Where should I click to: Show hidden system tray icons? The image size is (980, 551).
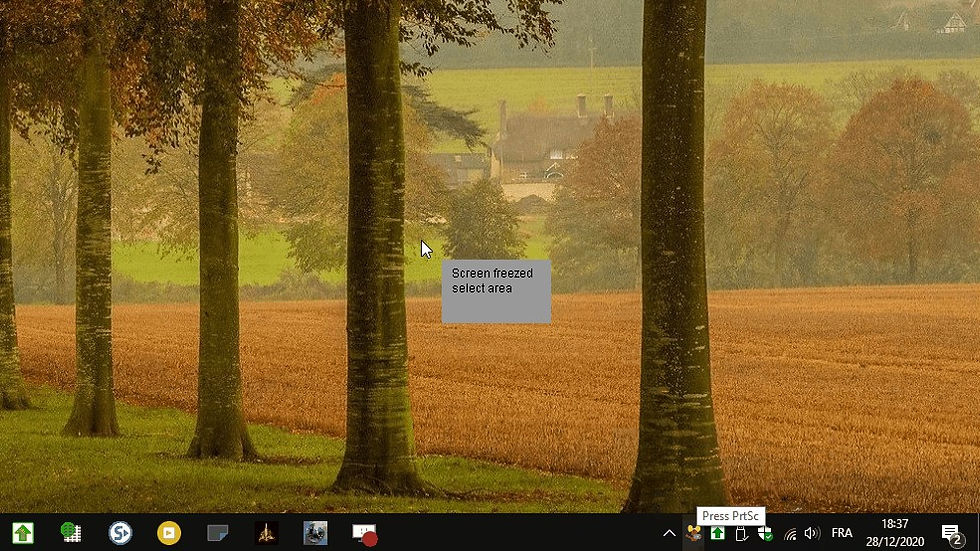(669, 533)
